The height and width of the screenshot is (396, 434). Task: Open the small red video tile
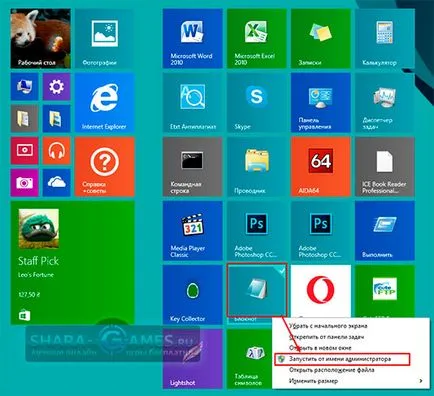24,151
